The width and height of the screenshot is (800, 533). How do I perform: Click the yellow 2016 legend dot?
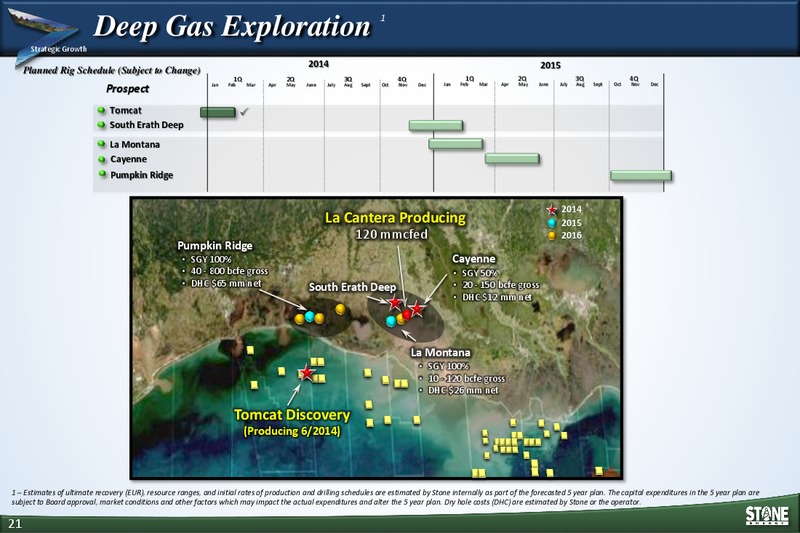(x=552, y=236)
